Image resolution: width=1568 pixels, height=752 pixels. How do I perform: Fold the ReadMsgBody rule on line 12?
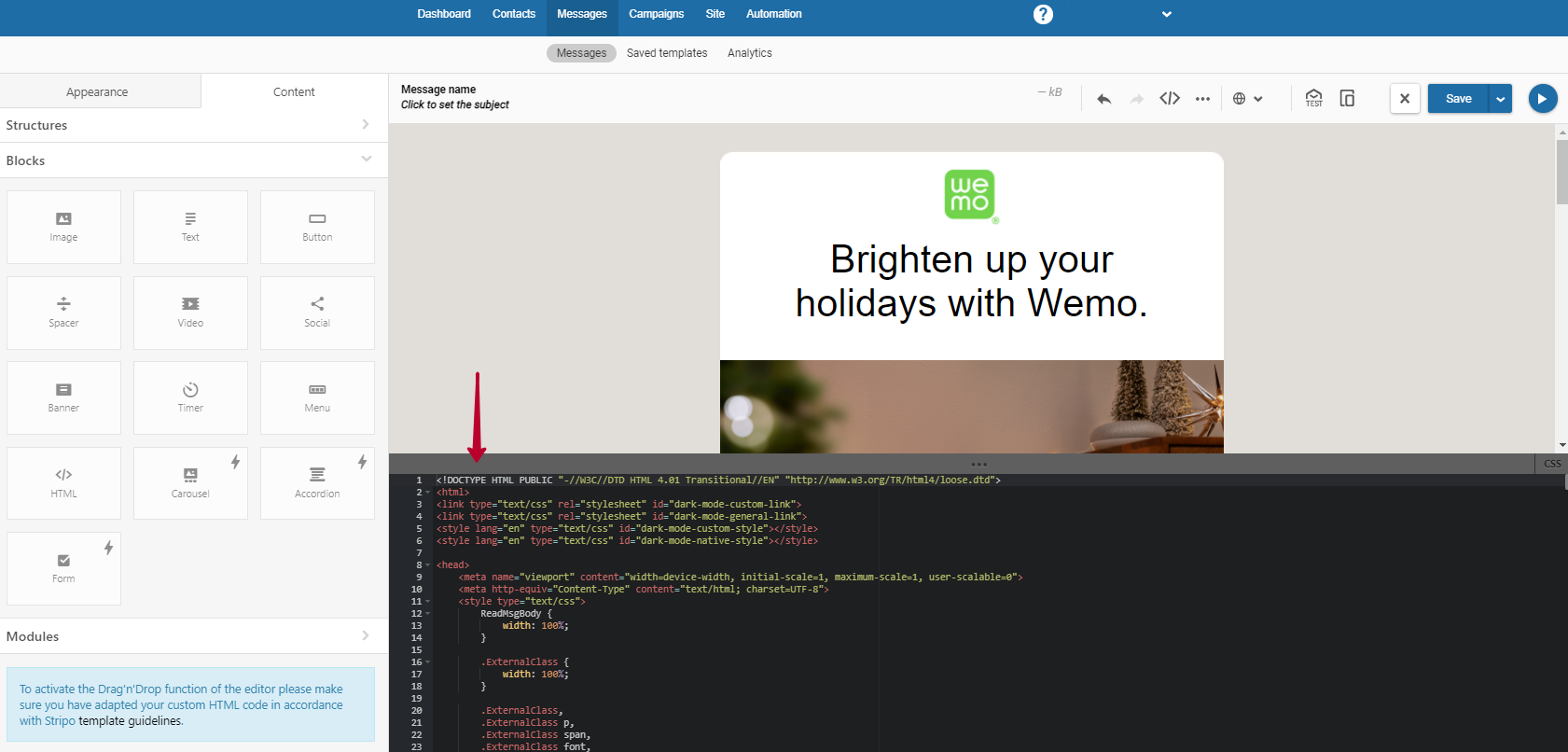tap(428, 613)
